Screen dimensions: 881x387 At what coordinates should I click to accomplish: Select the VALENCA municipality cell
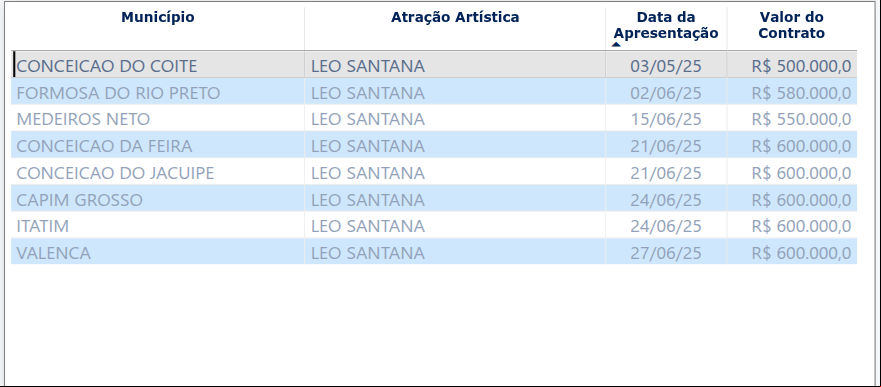(158, 253)
